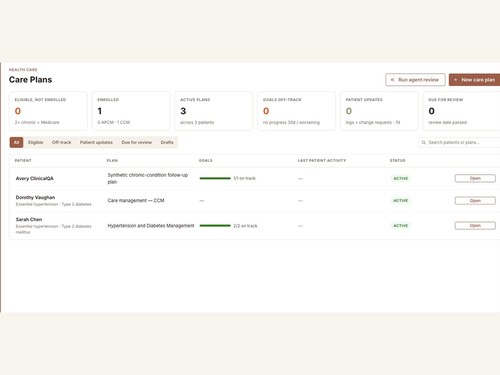This screenshot has width=500, height=375.
Task: Click the PLAN column header
Action: point(112,161)
